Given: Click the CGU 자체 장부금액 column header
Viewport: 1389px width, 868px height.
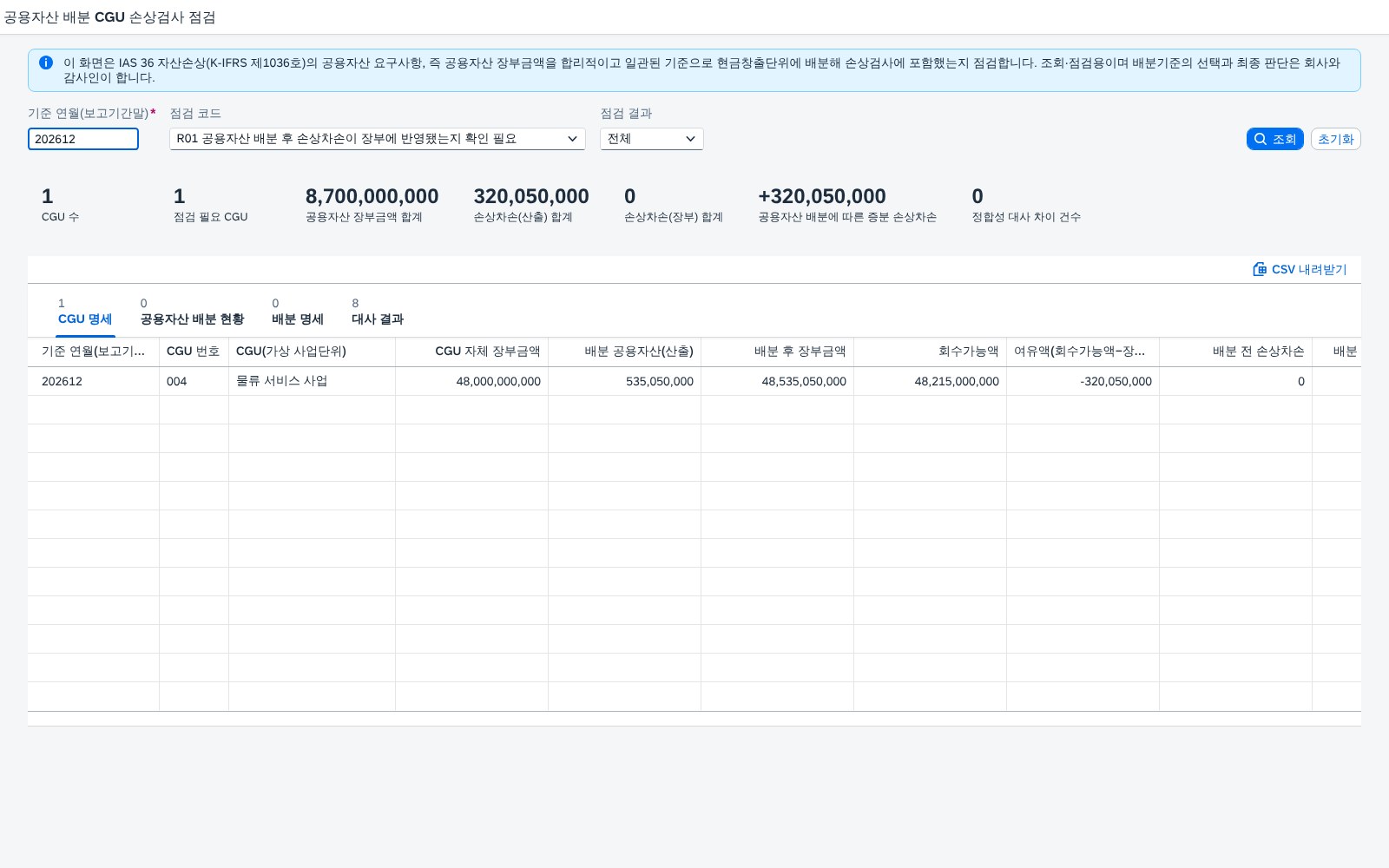Looking at the screenshot, I should (471, 352).
